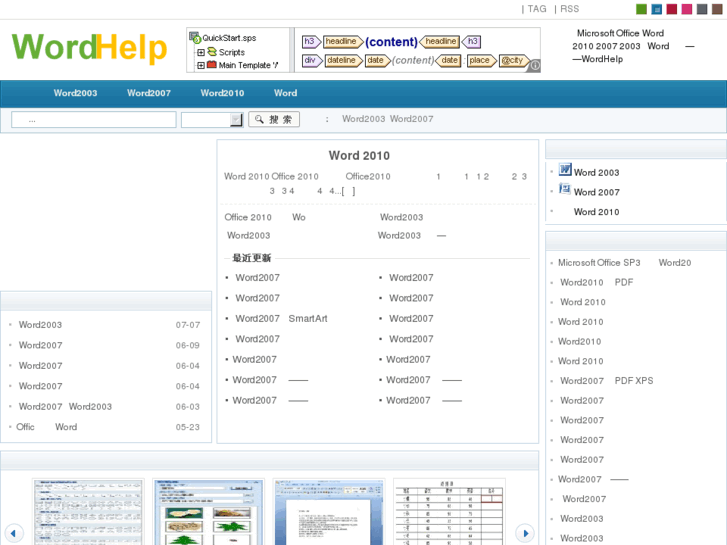
Task: Expand the Scripts node in banner tree
Action: [201, 52]
